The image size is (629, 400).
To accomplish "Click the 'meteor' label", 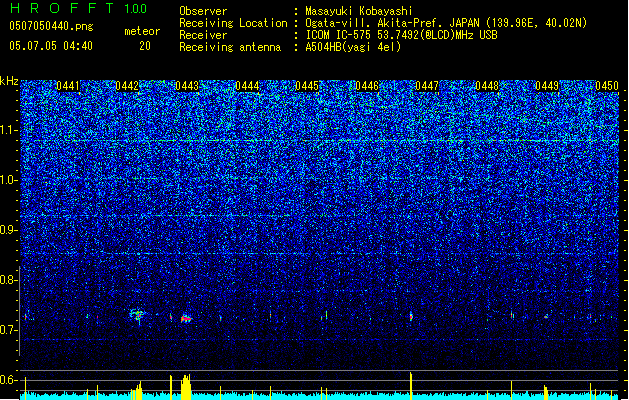I will pos(142,31).
